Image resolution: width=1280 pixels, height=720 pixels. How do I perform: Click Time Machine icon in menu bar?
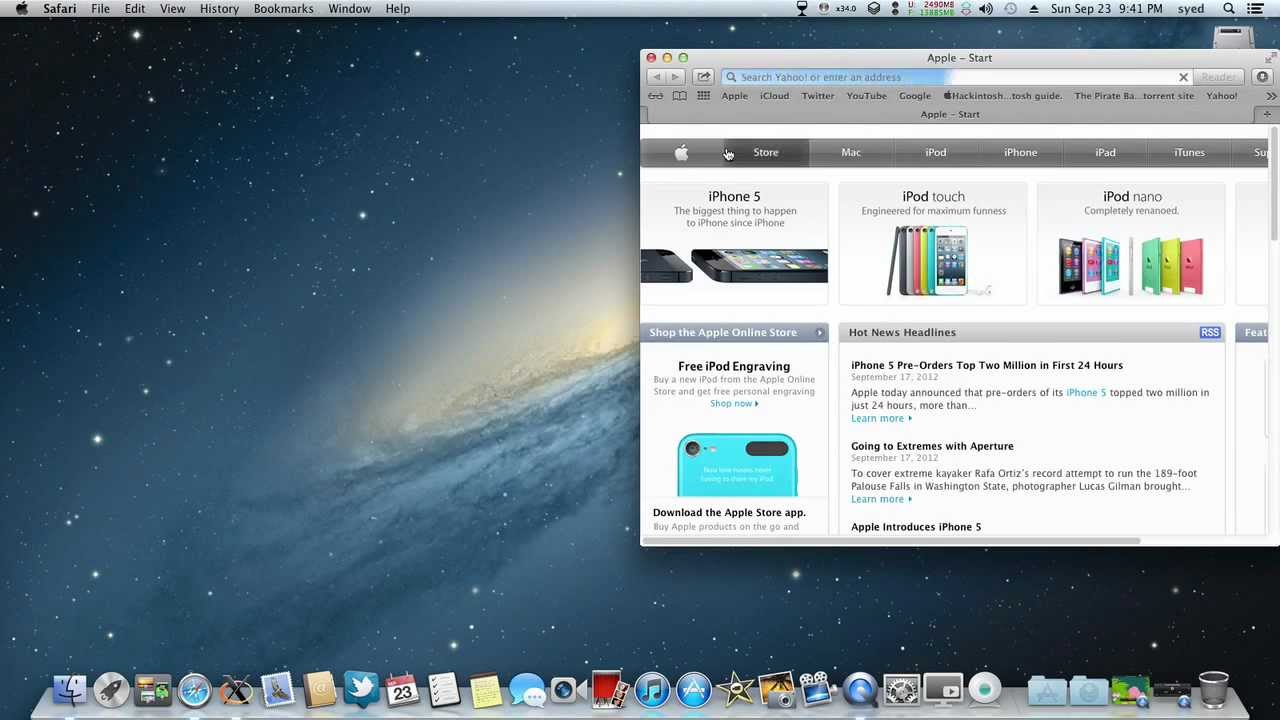(x=1010, y=9)
